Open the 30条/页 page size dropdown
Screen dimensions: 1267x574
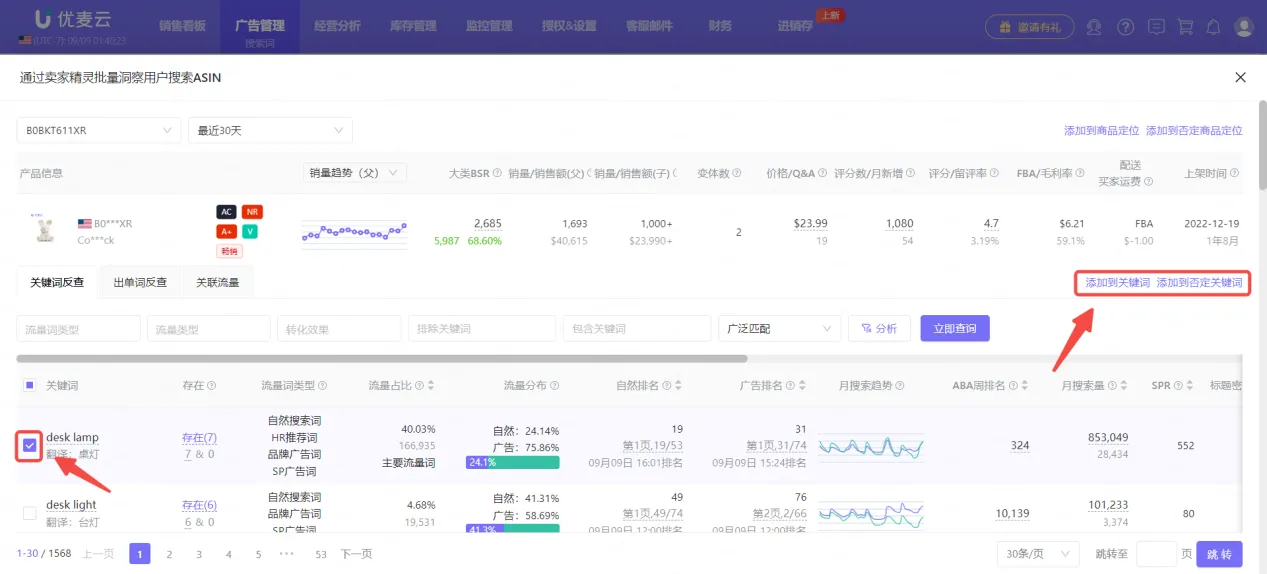(1038, 554)
